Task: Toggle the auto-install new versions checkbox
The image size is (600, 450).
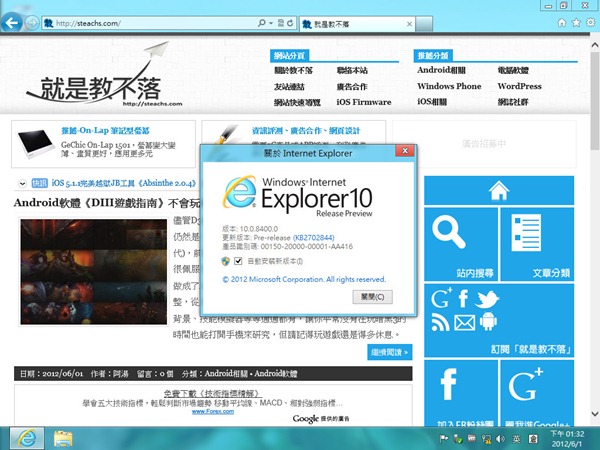Action: click(238, 261)
